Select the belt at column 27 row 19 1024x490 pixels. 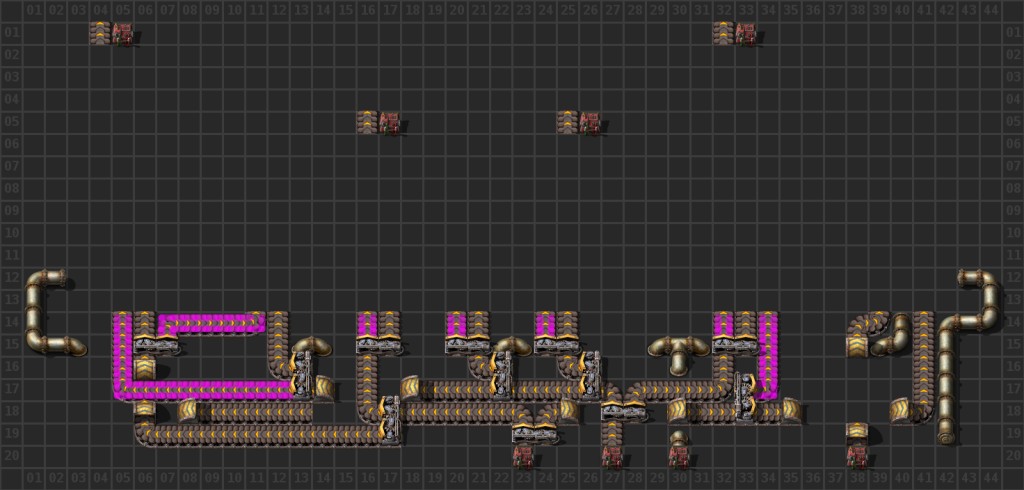tap(612, 434)
